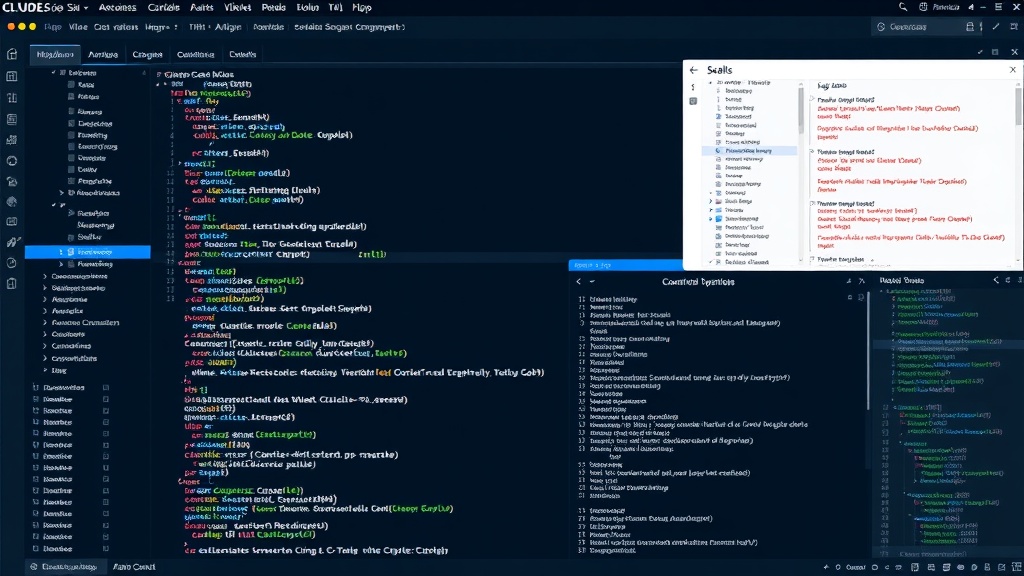The image size is (1024, 576).
Task: Click the left chevron in the lower right panel header
Action: point(996,280)
